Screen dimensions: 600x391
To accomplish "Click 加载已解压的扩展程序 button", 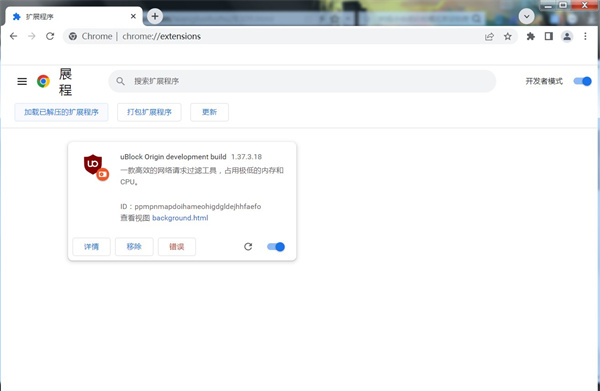I will tap(61, 112).
